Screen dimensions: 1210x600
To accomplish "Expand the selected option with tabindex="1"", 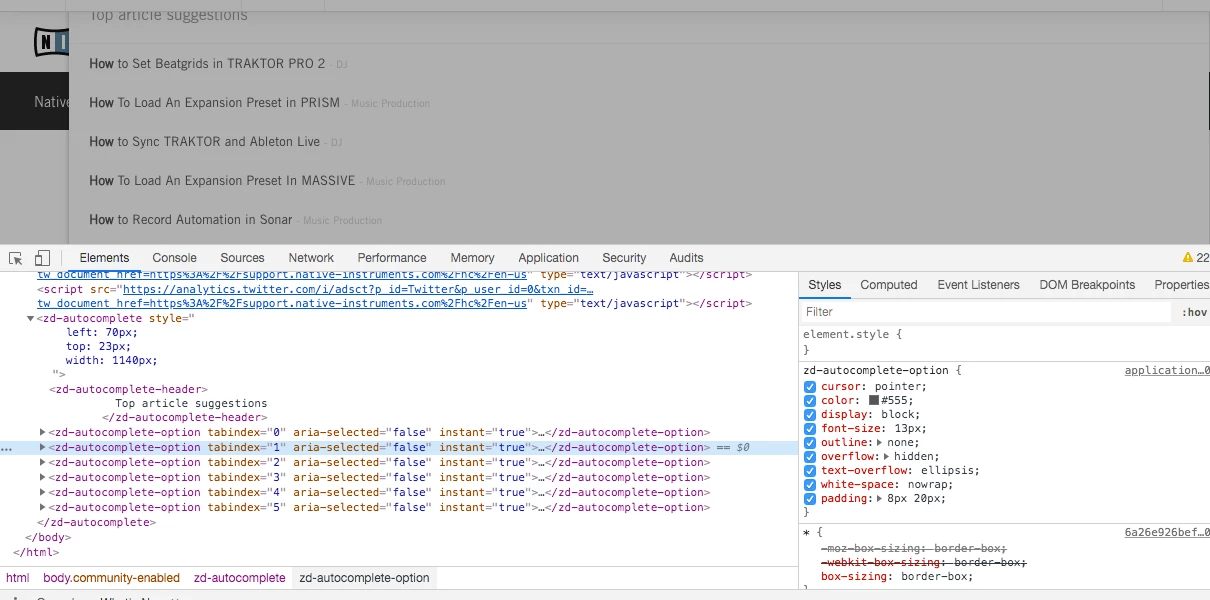I will click(42, 447).
